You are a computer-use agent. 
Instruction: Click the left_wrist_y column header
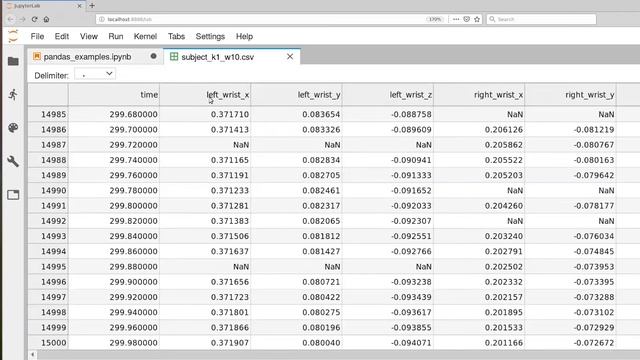pyautogui.click(x=297, y=95)
